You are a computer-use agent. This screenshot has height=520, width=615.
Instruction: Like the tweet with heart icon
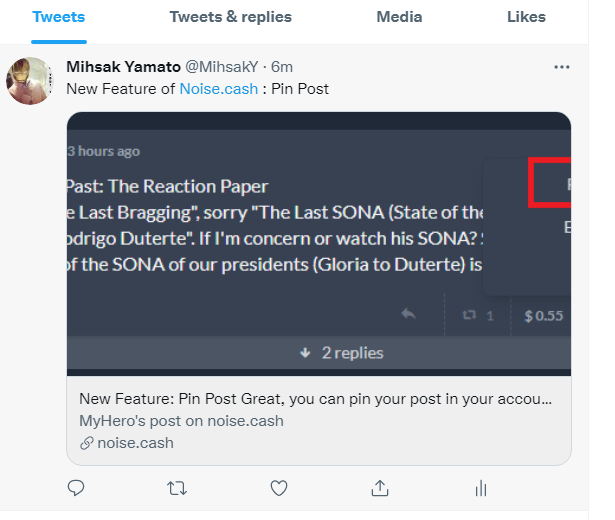[279, 488]
